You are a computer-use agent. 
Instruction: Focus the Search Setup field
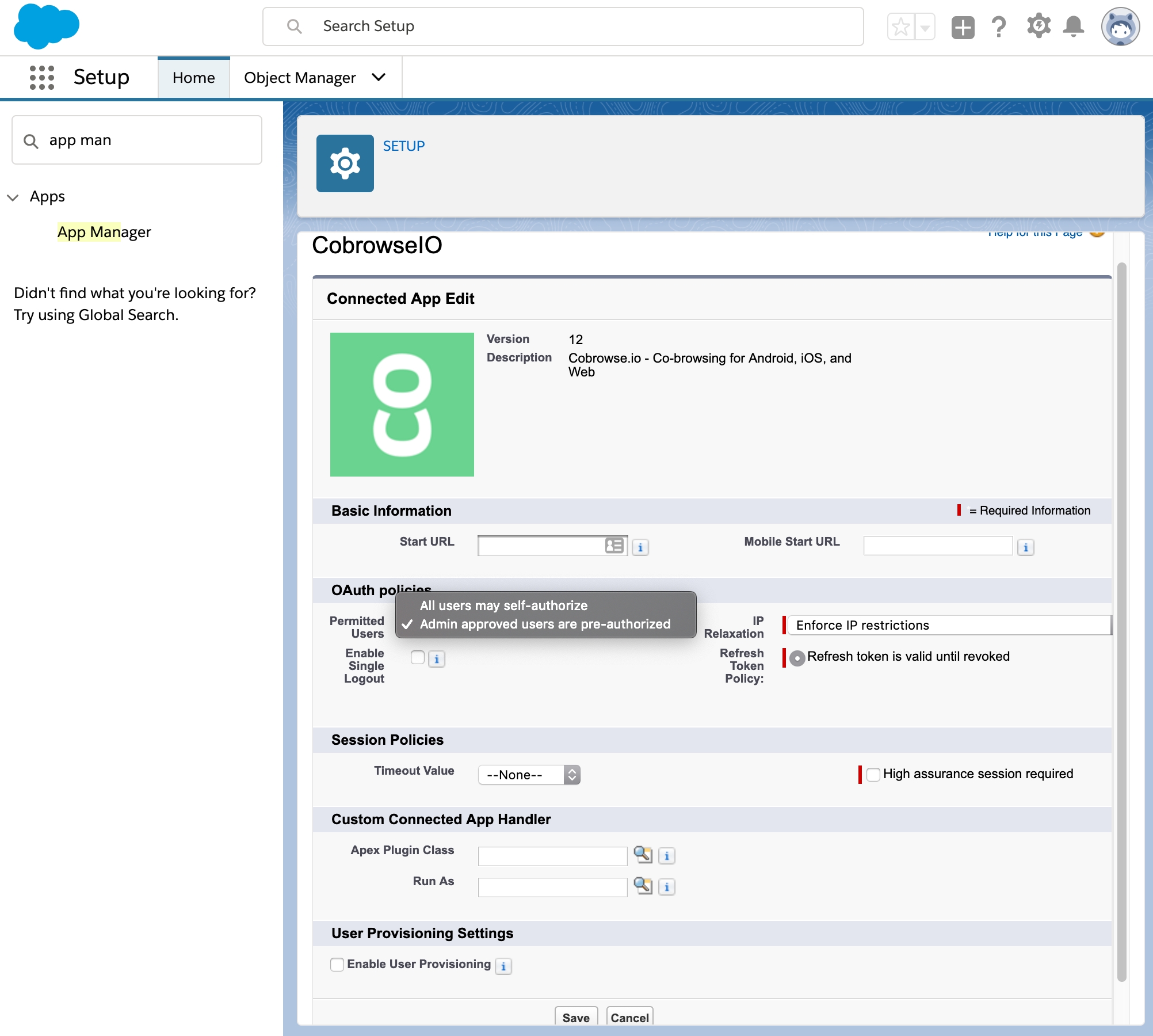point(563,26)
